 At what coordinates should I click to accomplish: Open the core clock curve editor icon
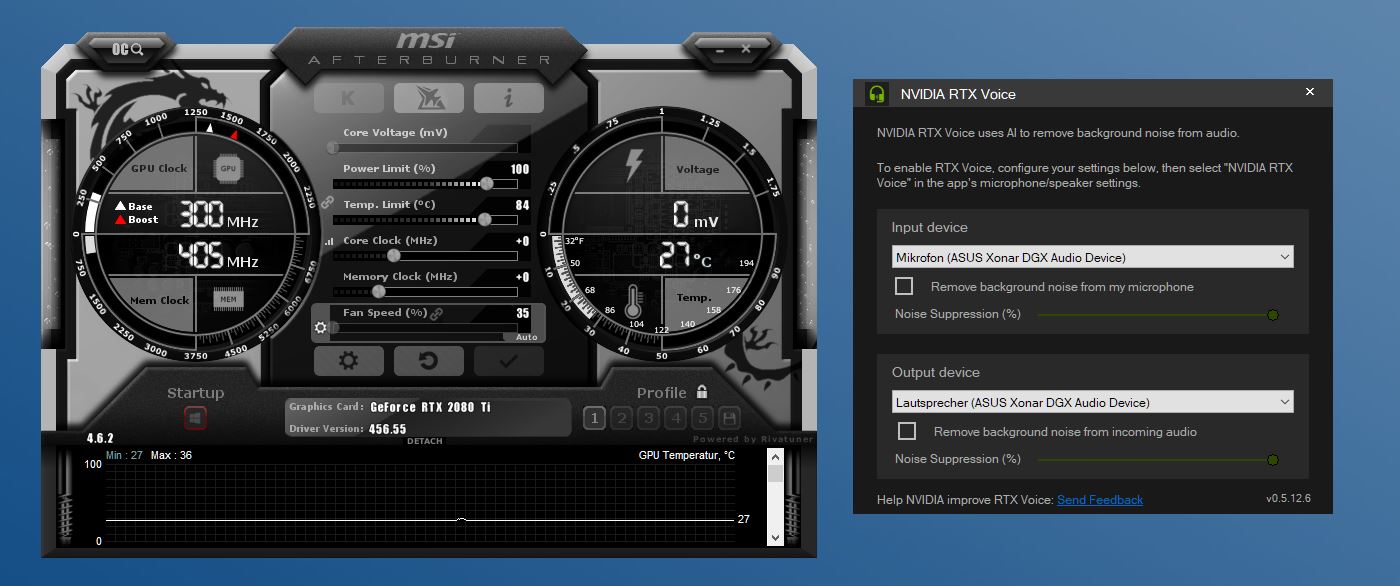(329, 241)
